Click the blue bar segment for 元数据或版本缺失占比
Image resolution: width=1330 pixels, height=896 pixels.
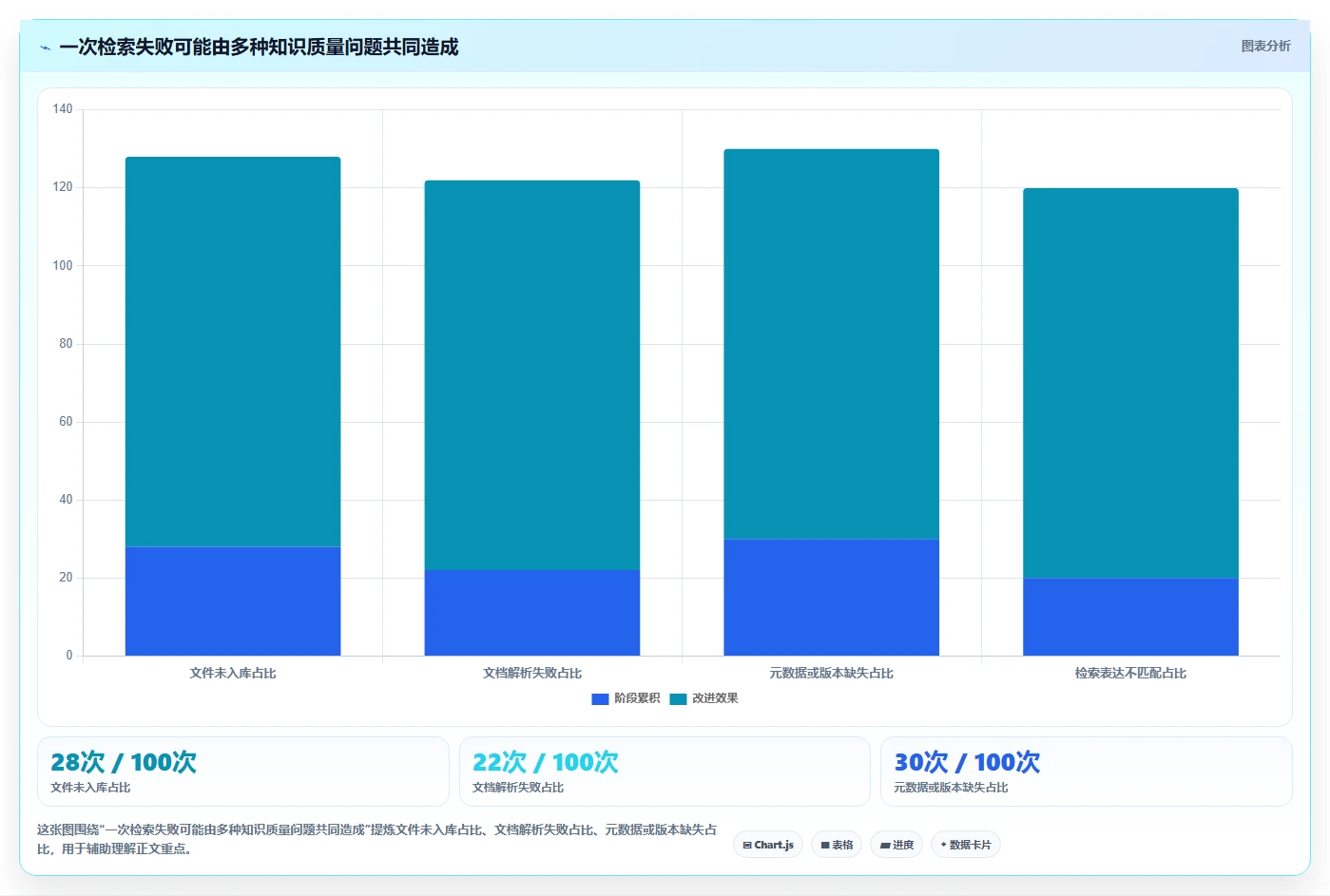832,598
